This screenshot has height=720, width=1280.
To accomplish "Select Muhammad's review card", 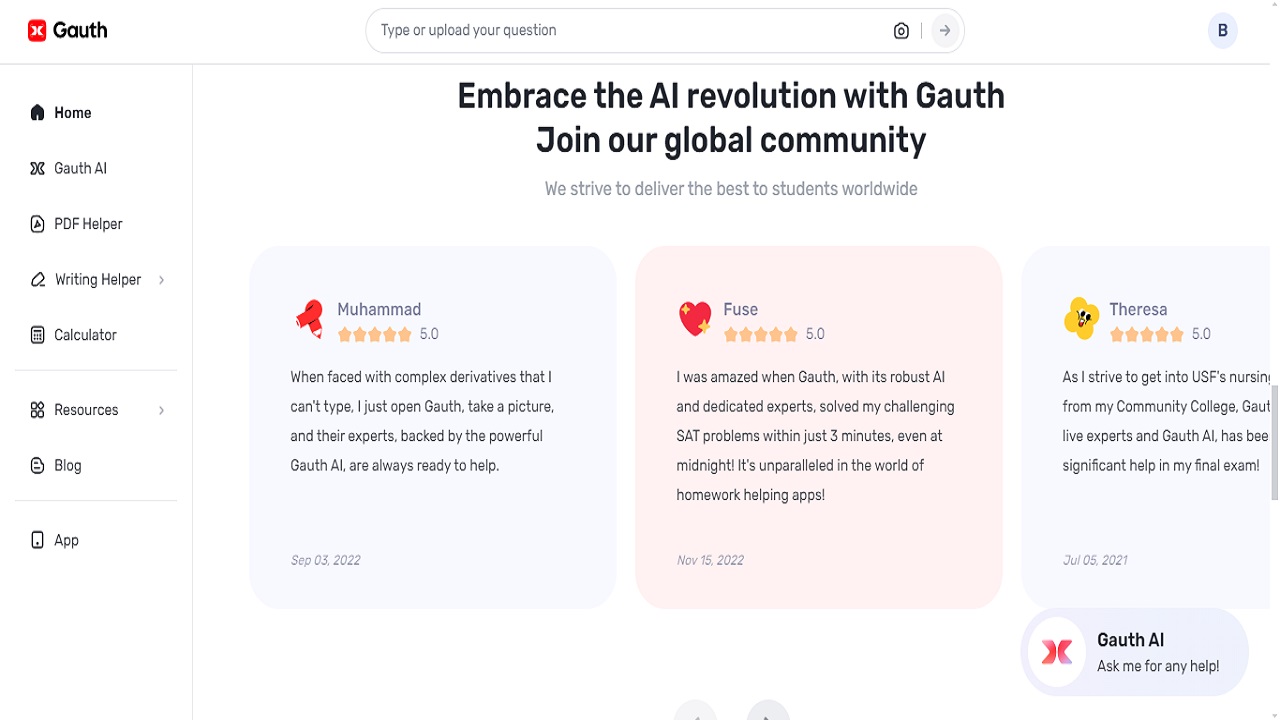I will [432, 428].
